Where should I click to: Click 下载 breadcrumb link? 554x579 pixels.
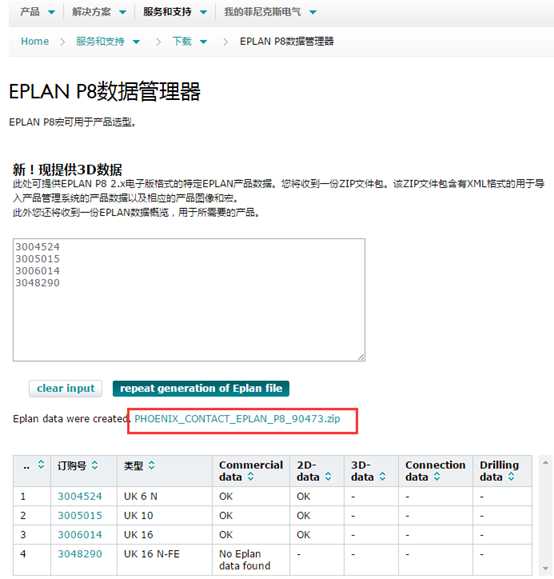(182, 41)
